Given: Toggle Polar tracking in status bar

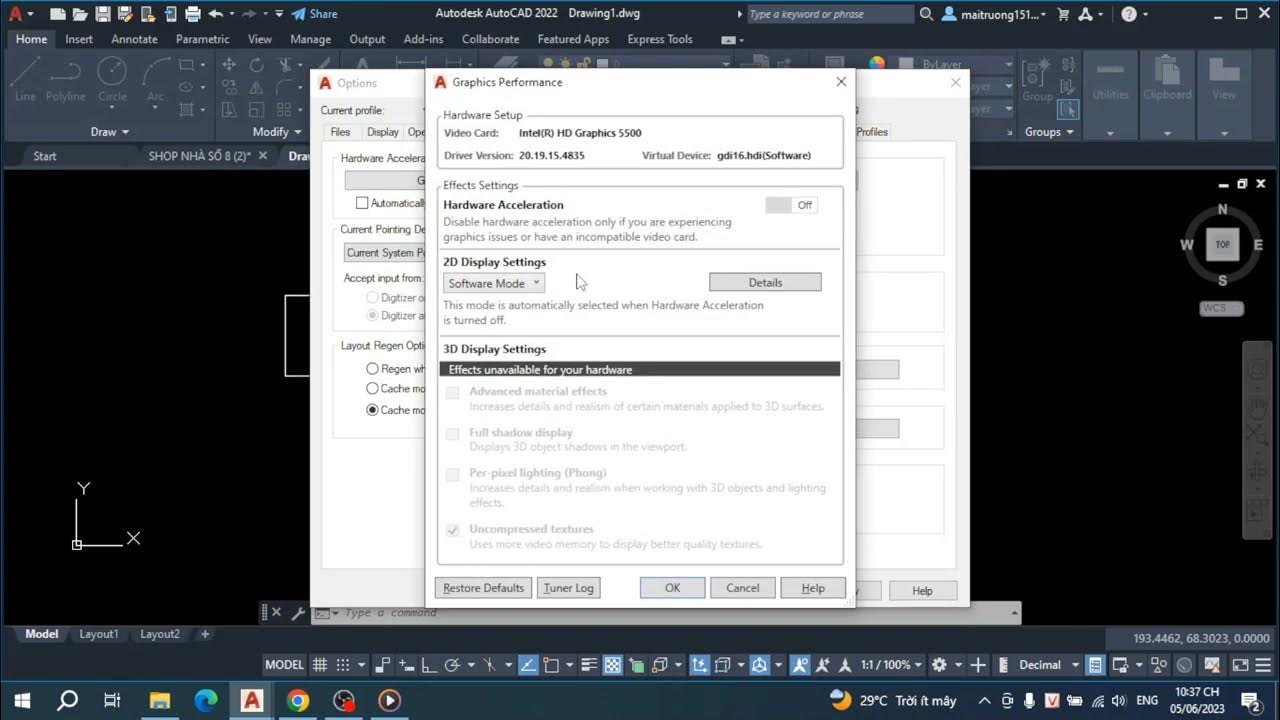Looking at the screenshot, I should tap(452, 665).
